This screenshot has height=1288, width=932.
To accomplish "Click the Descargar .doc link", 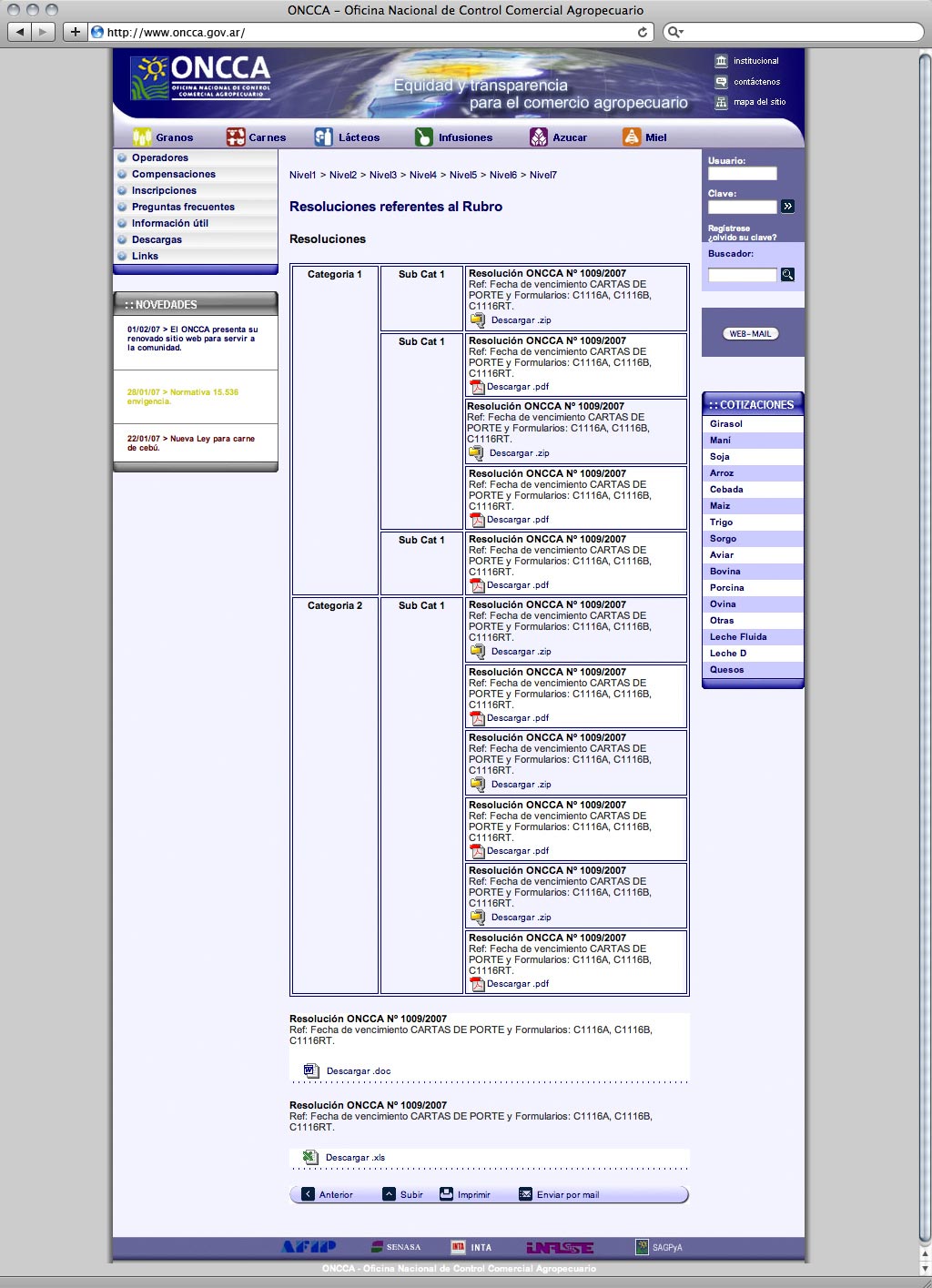I will (359, 1070).
